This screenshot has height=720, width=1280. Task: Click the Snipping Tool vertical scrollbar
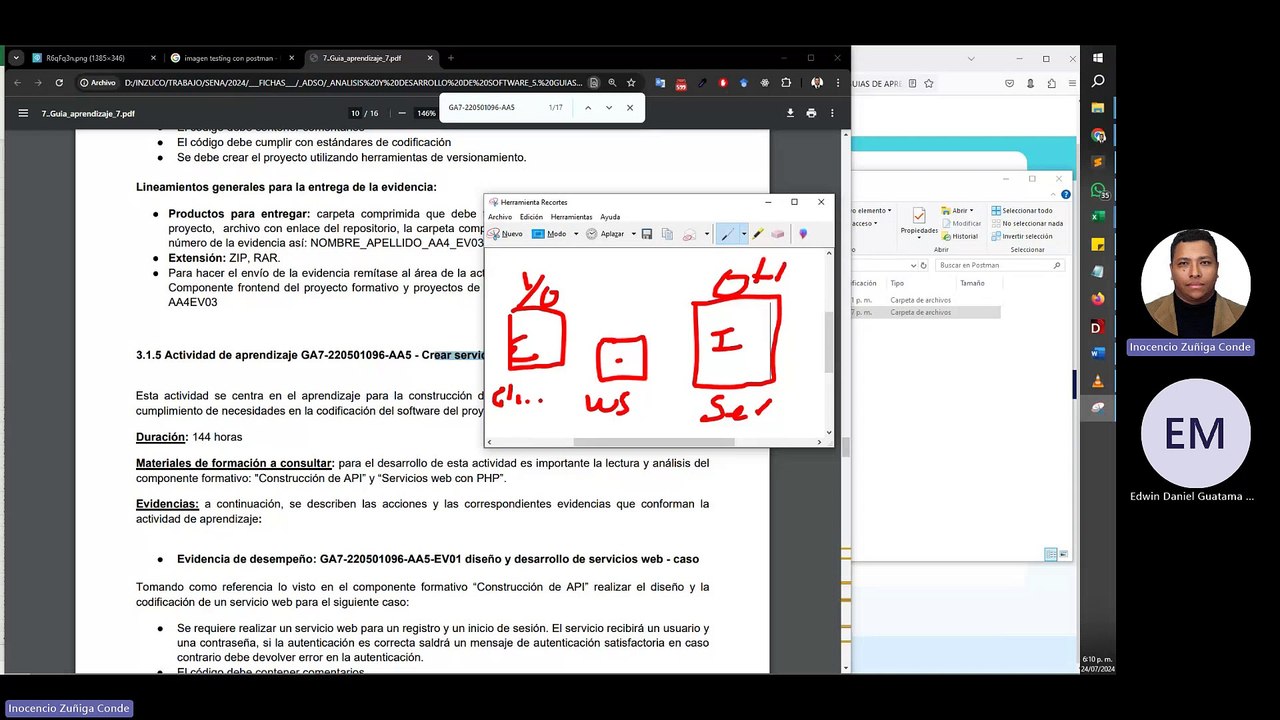828,342
